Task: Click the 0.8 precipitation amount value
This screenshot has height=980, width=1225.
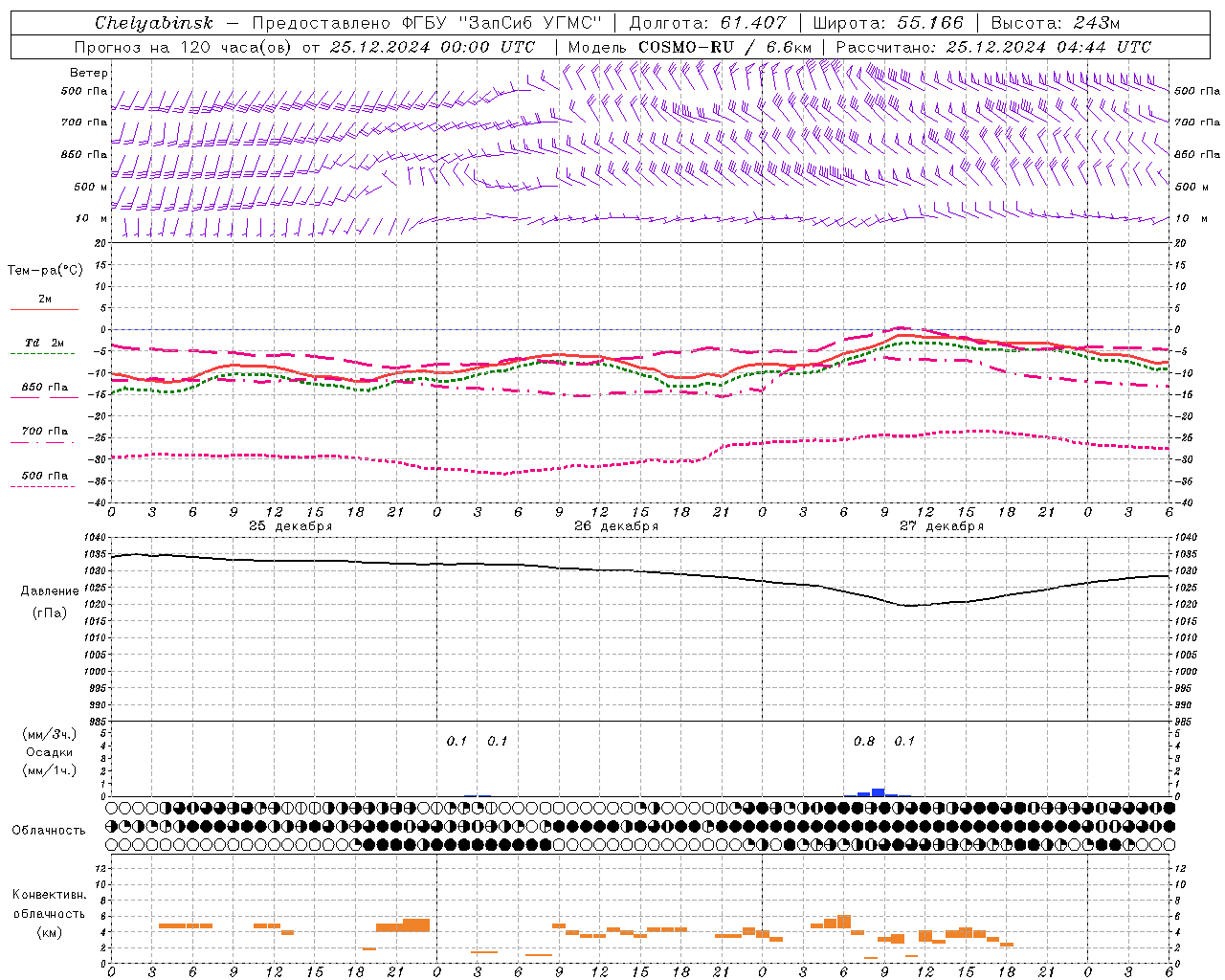Action: click(x=864, y=741)
